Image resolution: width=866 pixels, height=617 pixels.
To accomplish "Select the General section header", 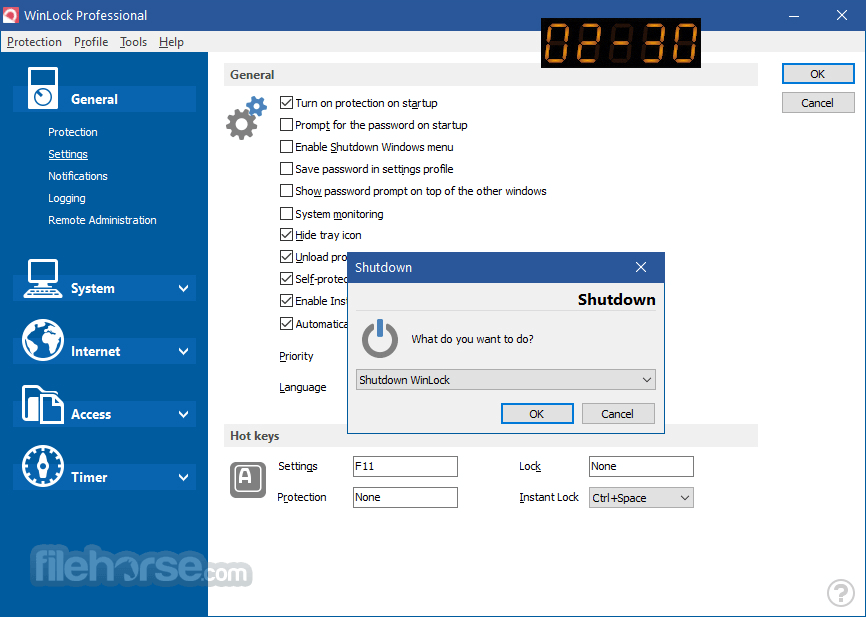I will coord(94,99).
